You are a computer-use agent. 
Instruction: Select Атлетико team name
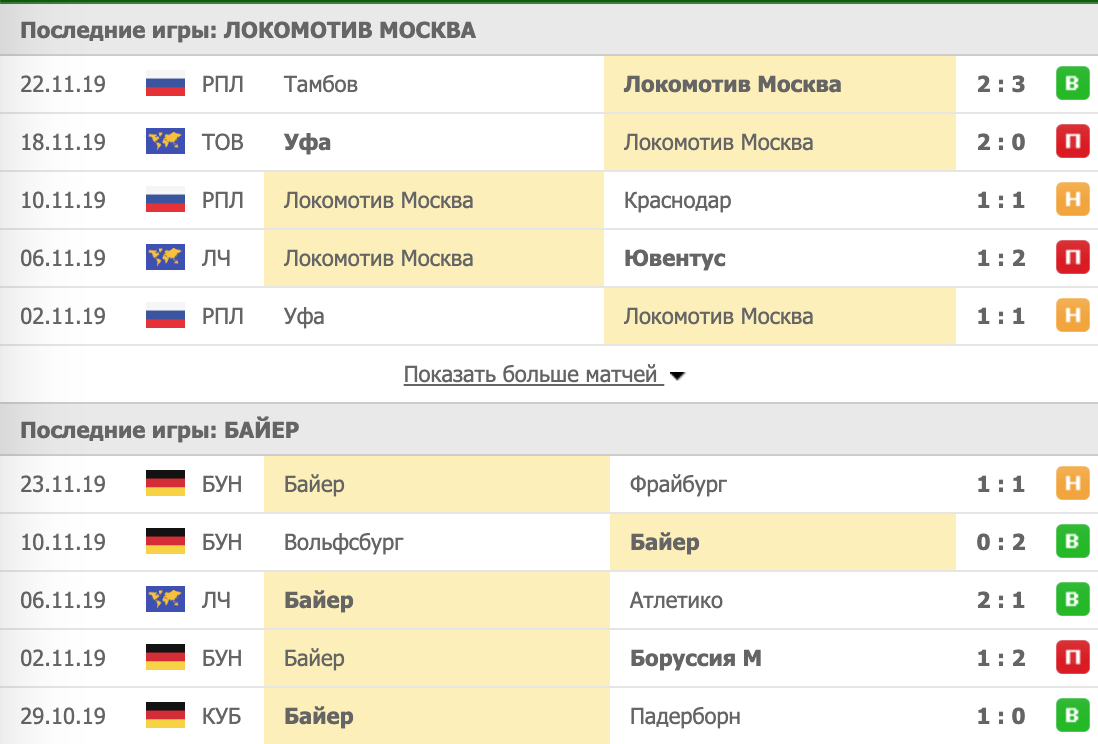click(676, 600)
